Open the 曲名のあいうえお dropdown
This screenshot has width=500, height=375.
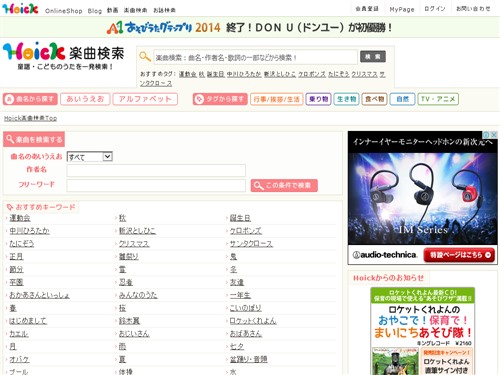[x=90, y=157]
